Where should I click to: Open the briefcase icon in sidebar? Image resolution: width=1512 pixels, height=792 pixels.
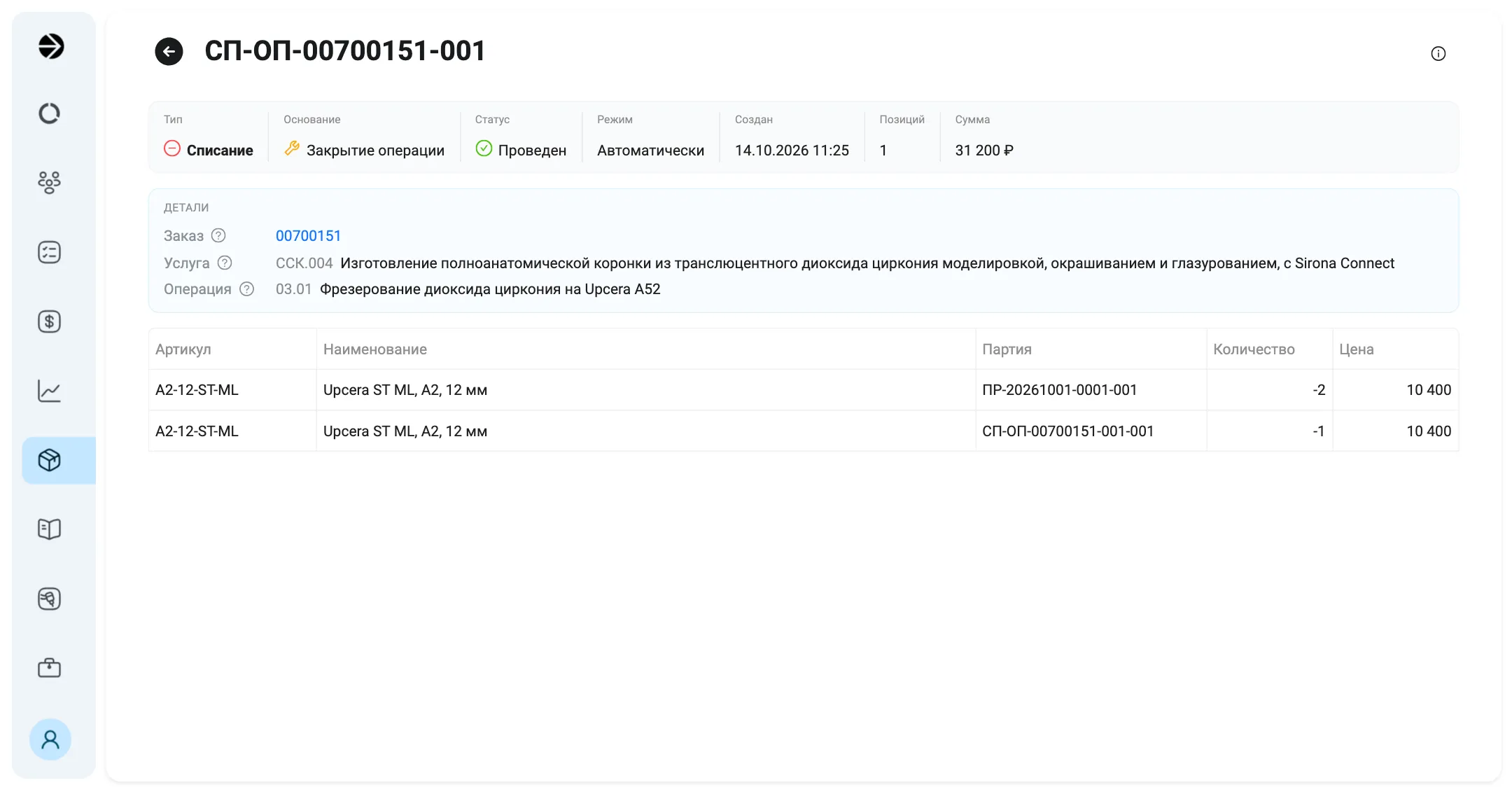point(49,667)
